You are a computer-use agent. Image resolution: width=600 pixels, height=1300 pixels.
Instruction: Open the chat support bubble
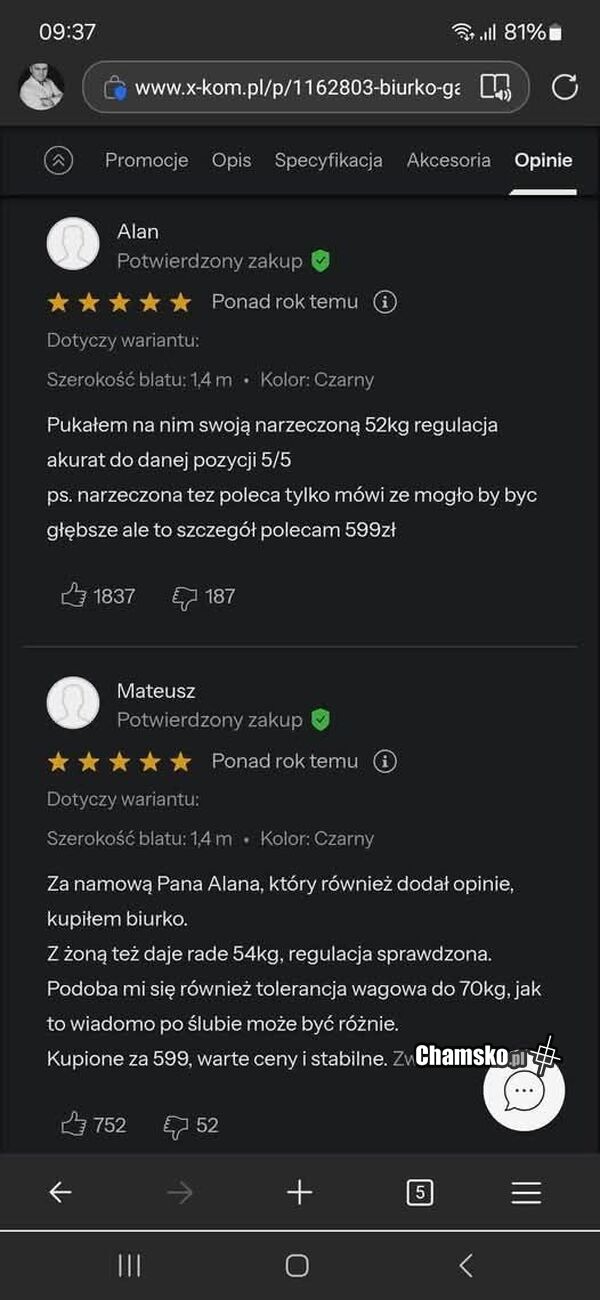(524, 1092)
